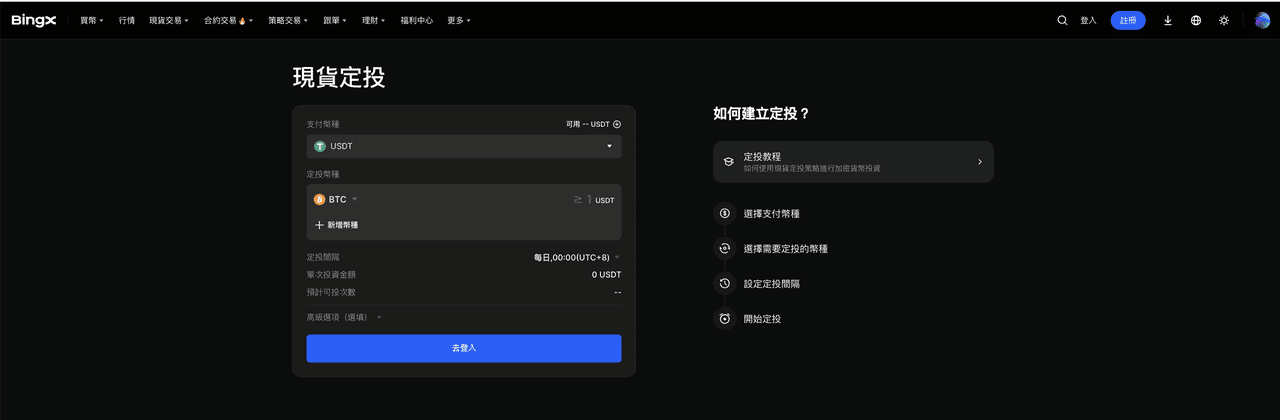Click 新增幣種 to add a coin
1280x420 pixels.
coord(337,225)
